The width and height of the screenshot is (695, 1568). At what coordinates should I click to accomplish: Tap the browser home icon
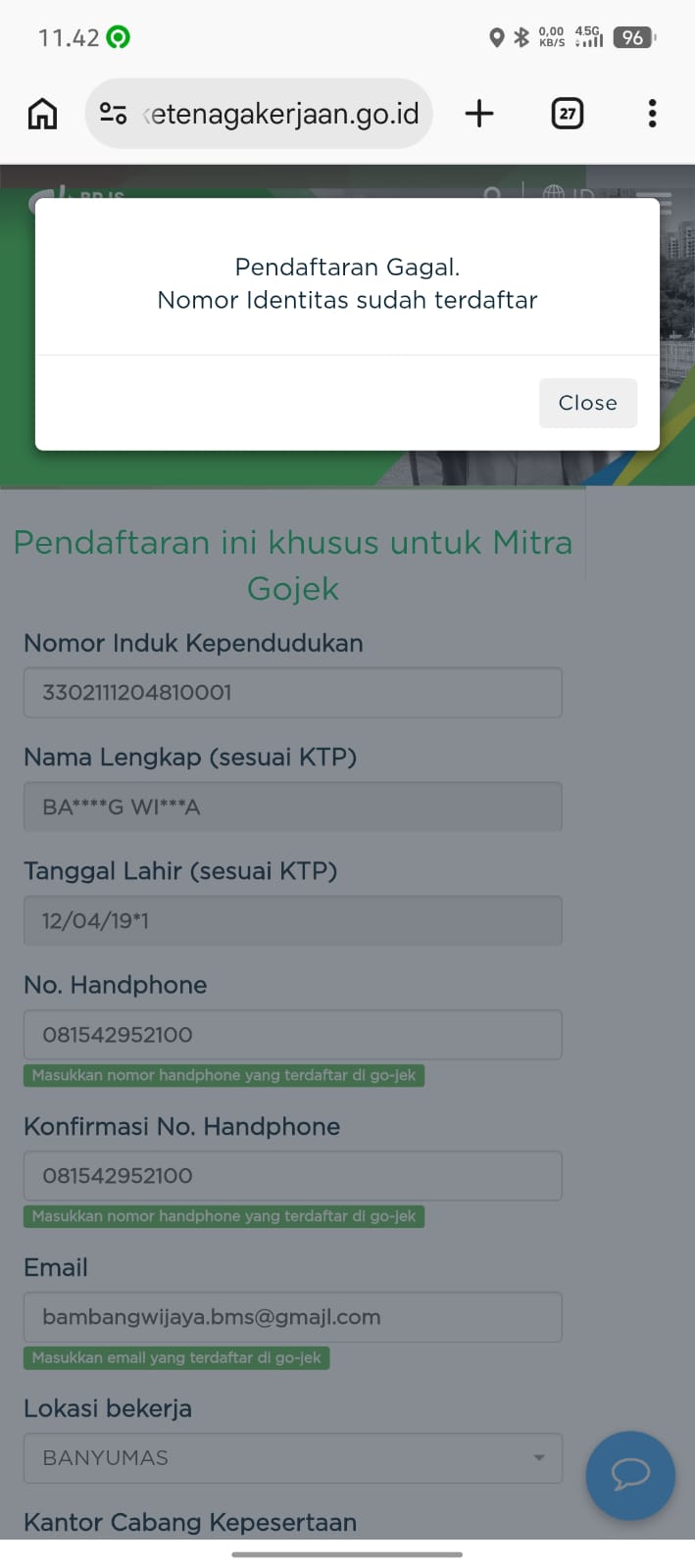pos(42,114)
